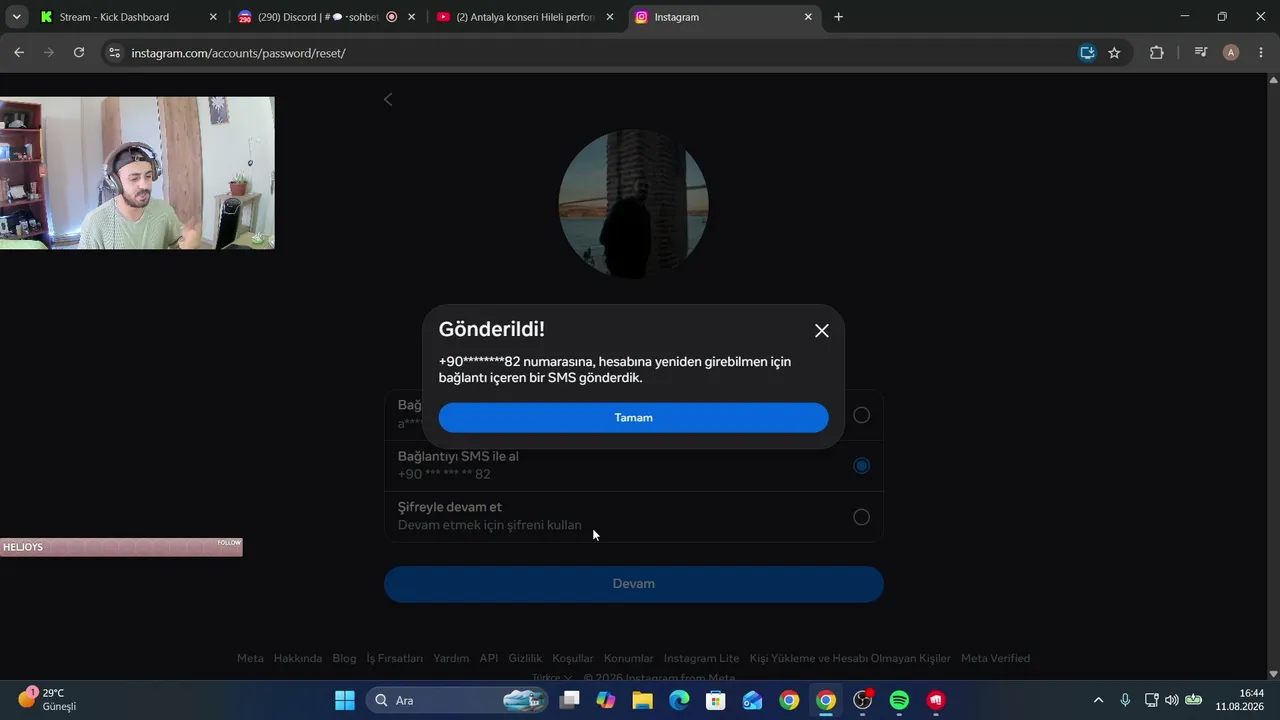This screenshot has width=1280, height=720.
Task: Open the Kişi Yükleme ve Hesabı Olmayan Kişiler link
Action: coord(850,658)
